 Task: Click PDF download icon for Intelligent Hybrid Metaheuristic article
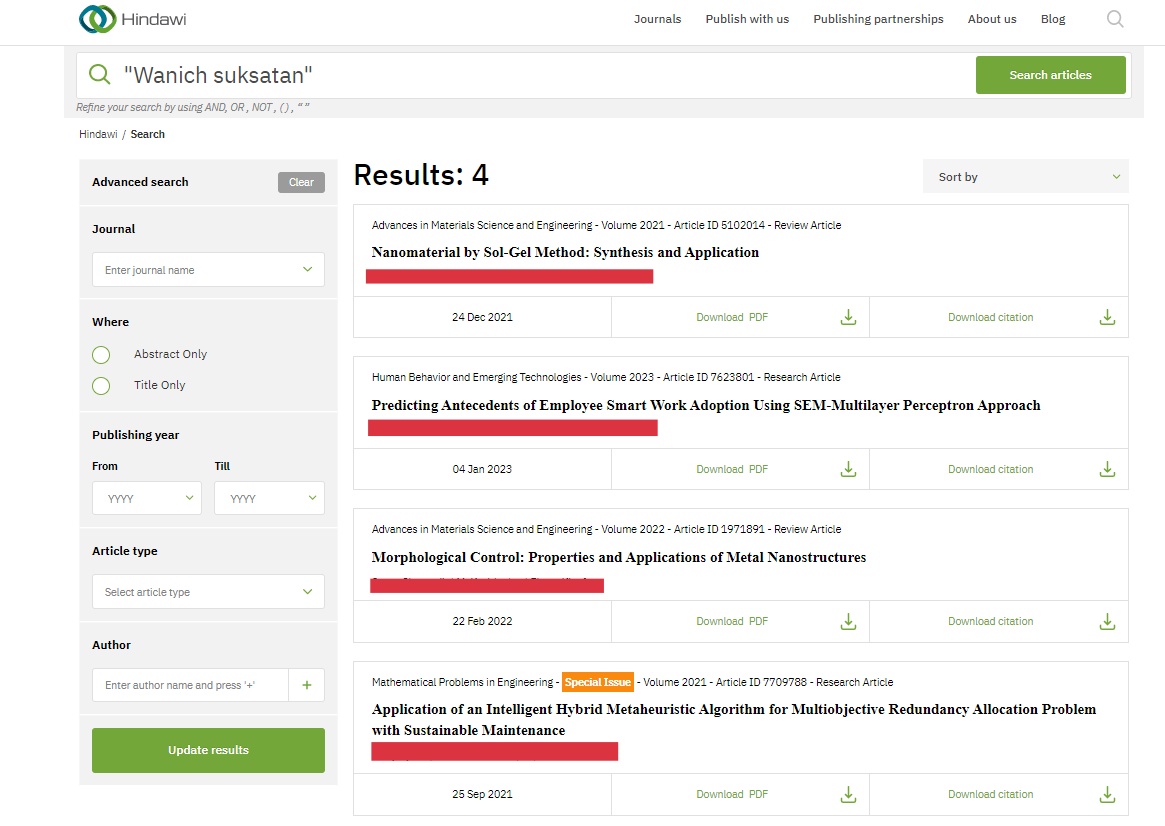coord(848,794)
